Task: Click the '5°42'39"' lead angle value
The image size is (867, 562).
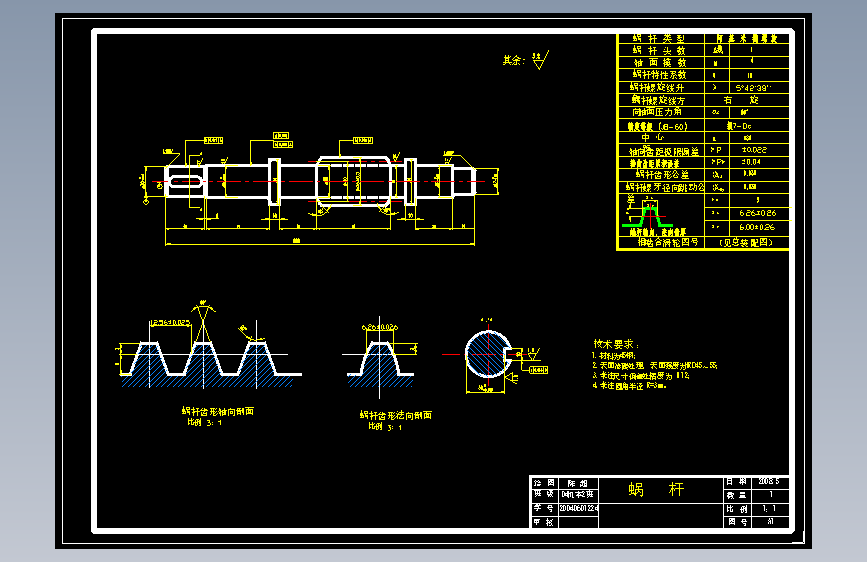Action: [x=753, y=88]
